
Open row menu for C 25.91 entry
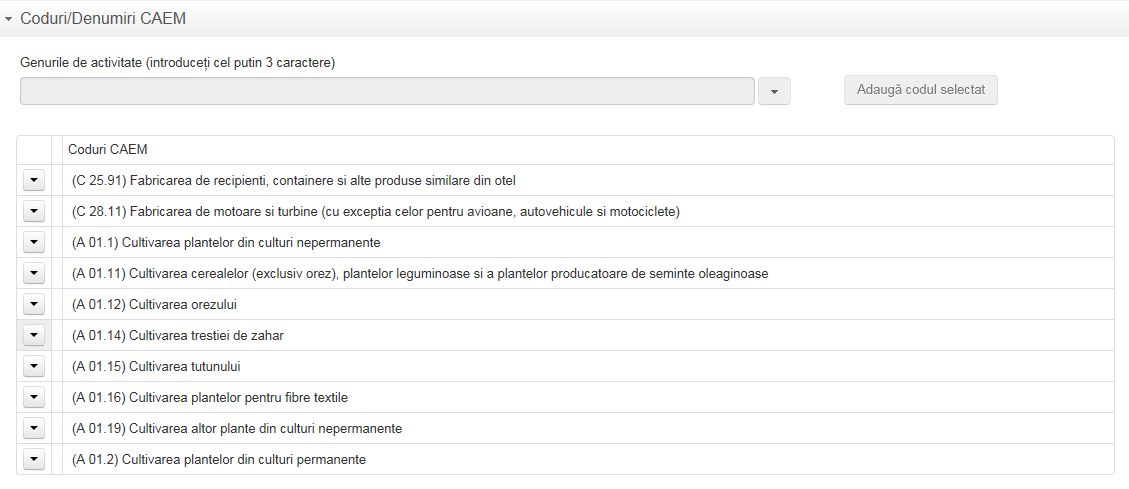[33, 180]
